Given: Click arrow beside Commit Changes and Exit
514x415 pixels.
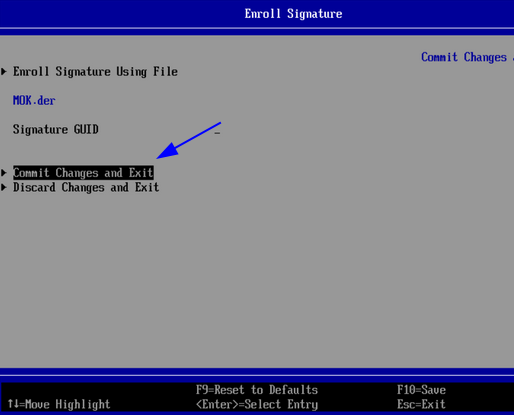Looking at the screenshot, I should click(x=4, y=173).
